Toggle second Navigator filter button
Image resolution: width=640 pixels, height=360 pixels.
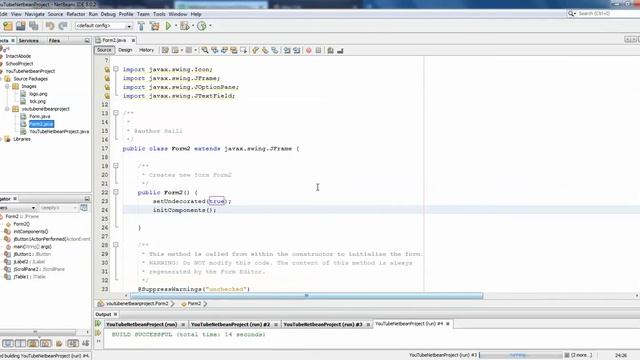coord(20,344)
